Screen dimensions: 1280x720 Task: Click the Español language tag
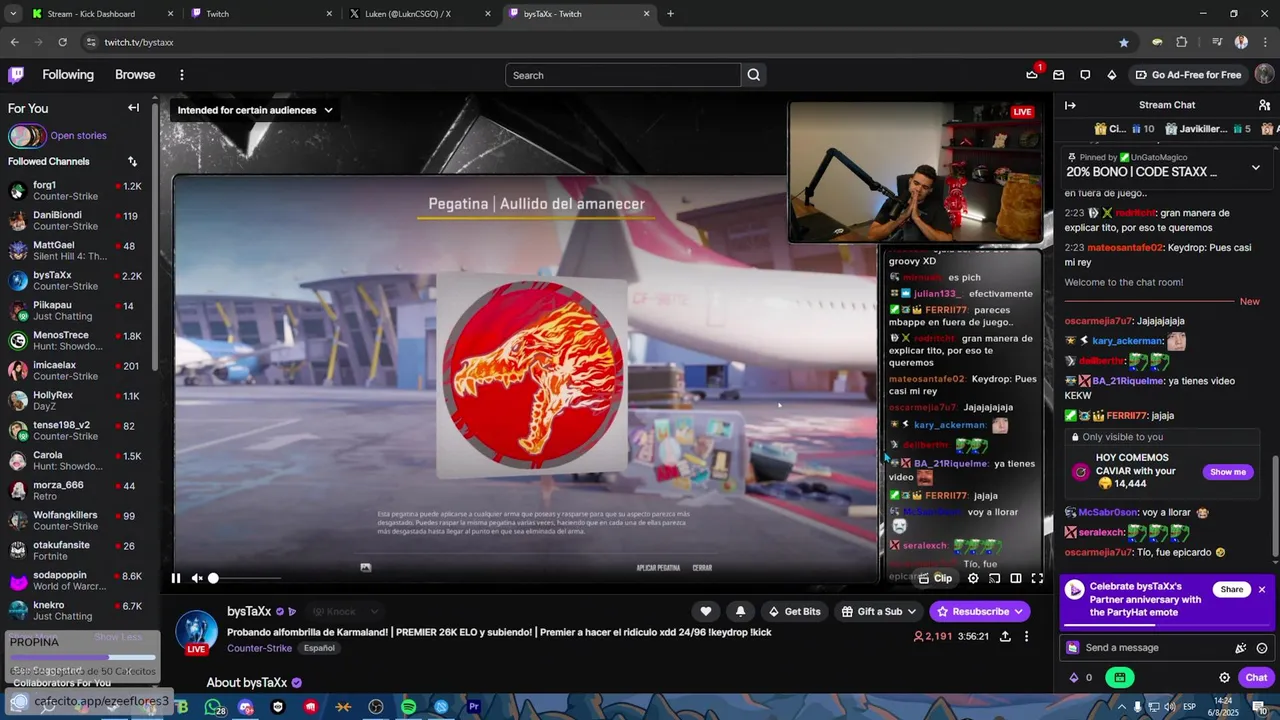pos(319,648)
